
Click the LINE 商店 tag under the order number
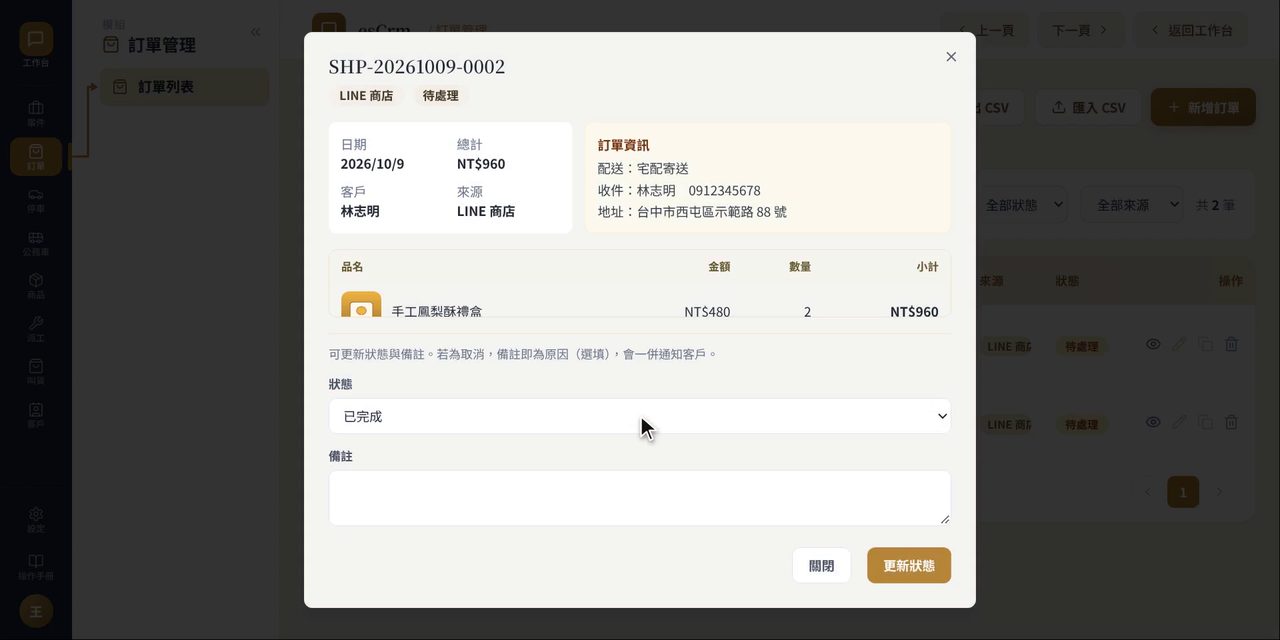[366, 96]
